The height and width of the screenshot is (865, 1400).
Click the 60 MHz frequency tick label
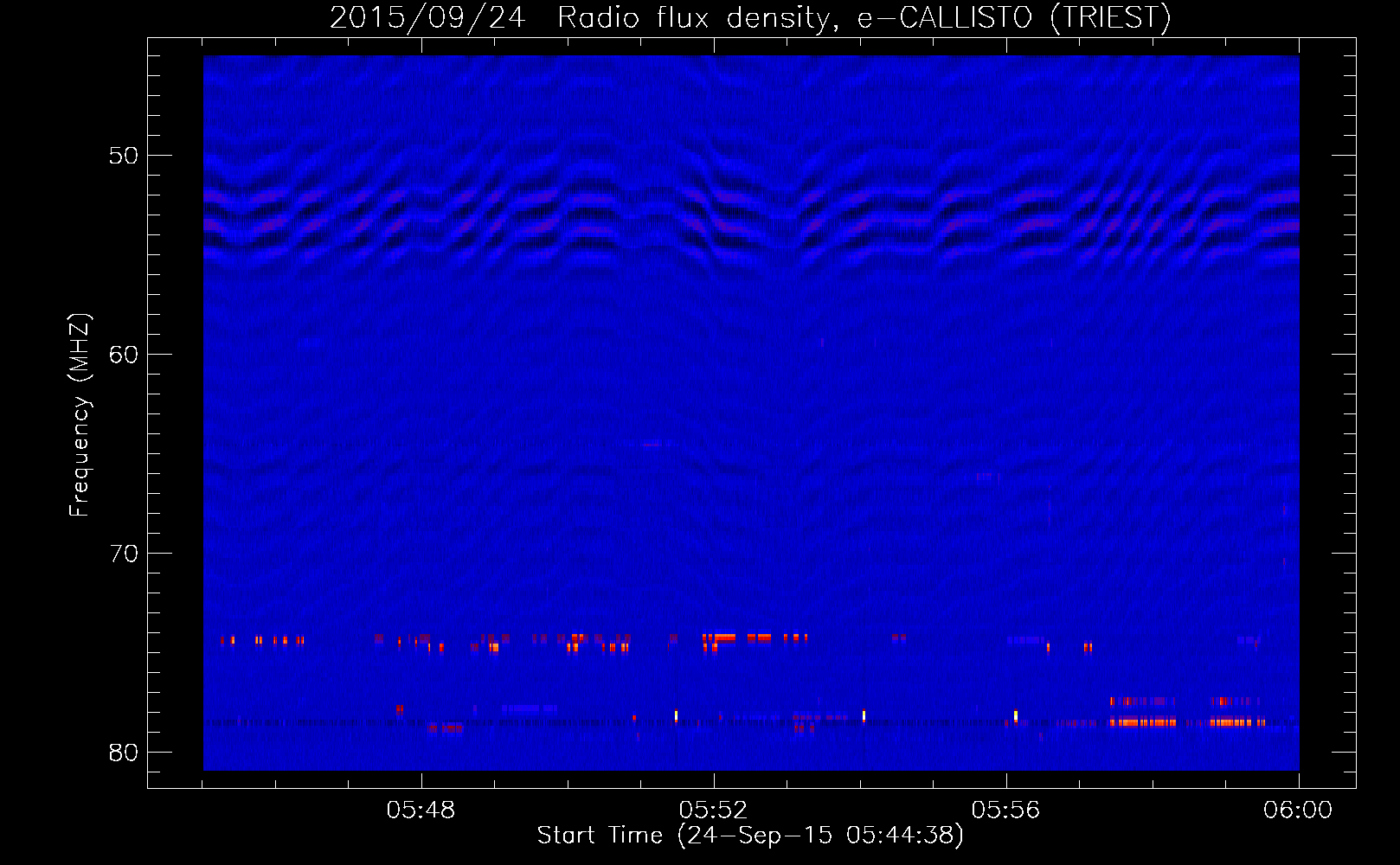124,355
